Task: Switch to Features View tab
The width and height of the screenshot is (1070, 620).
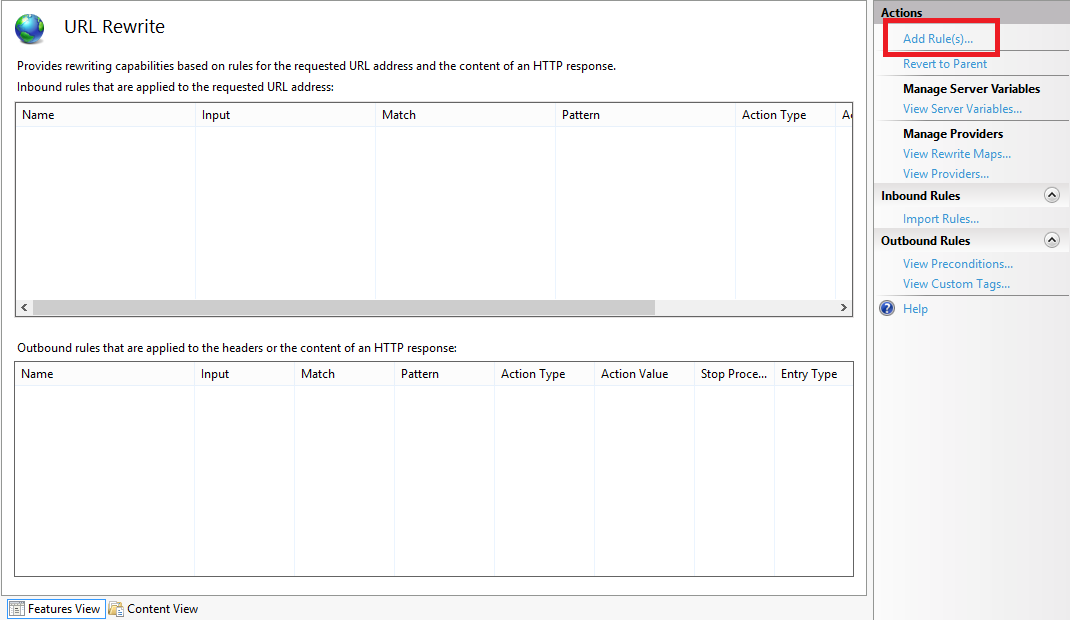Action: point(63,609)
